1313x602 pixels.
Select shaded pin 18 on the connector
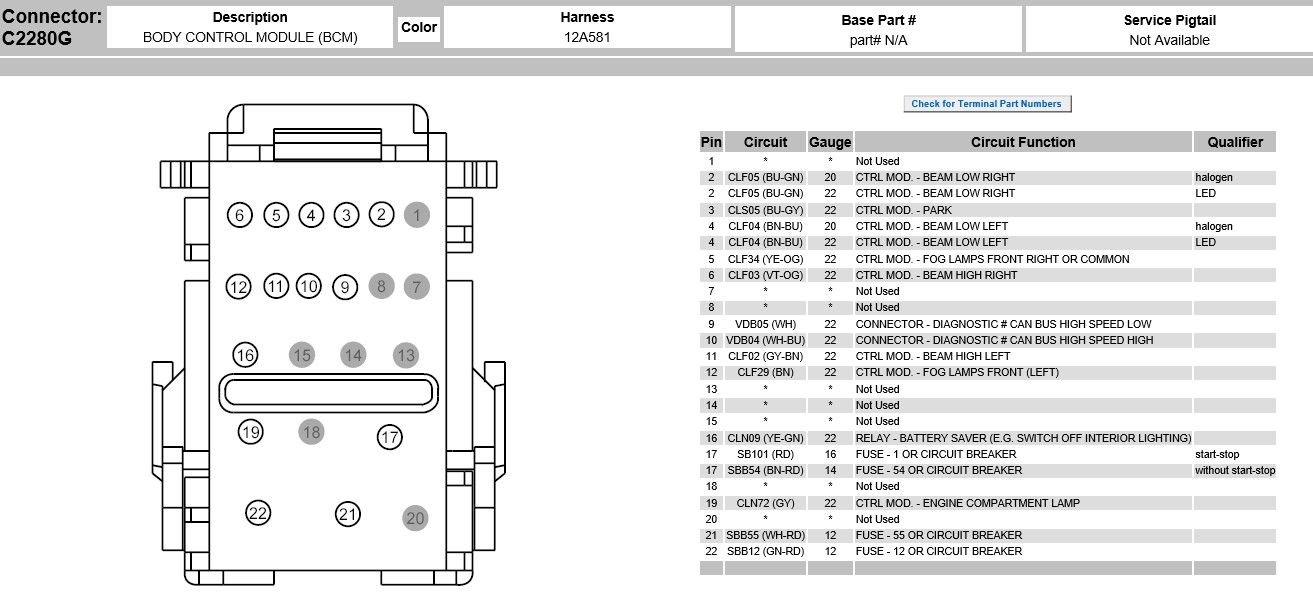311,431
